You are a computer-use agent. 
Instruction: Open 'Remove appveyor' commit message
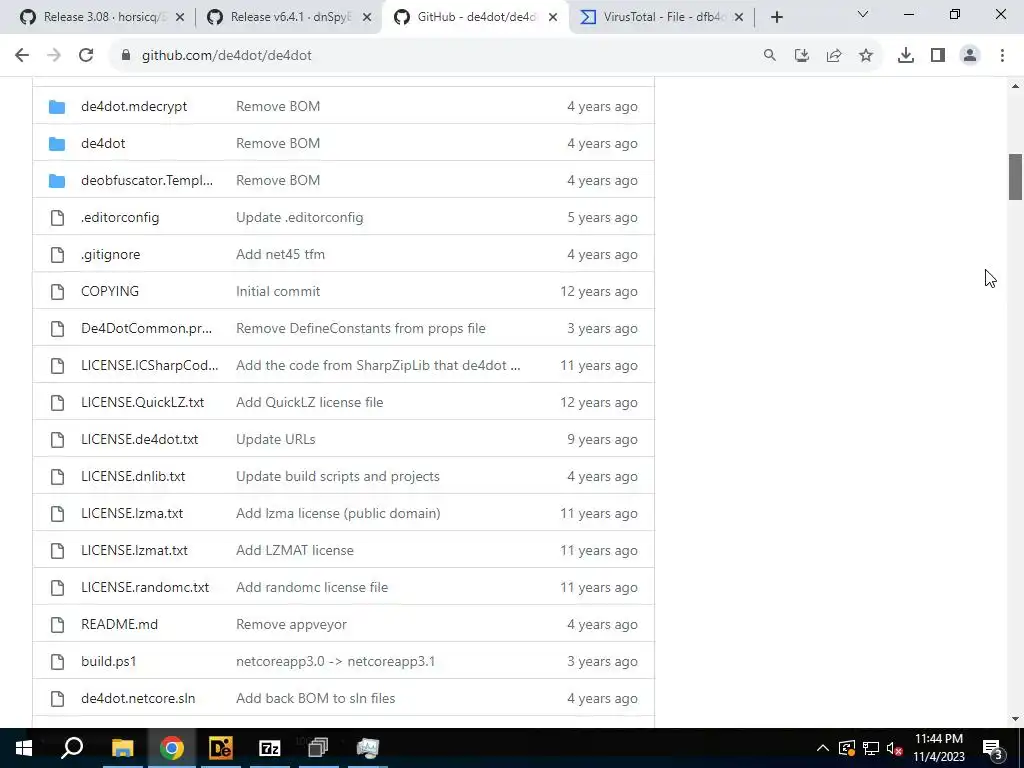(x=291, y=624)
